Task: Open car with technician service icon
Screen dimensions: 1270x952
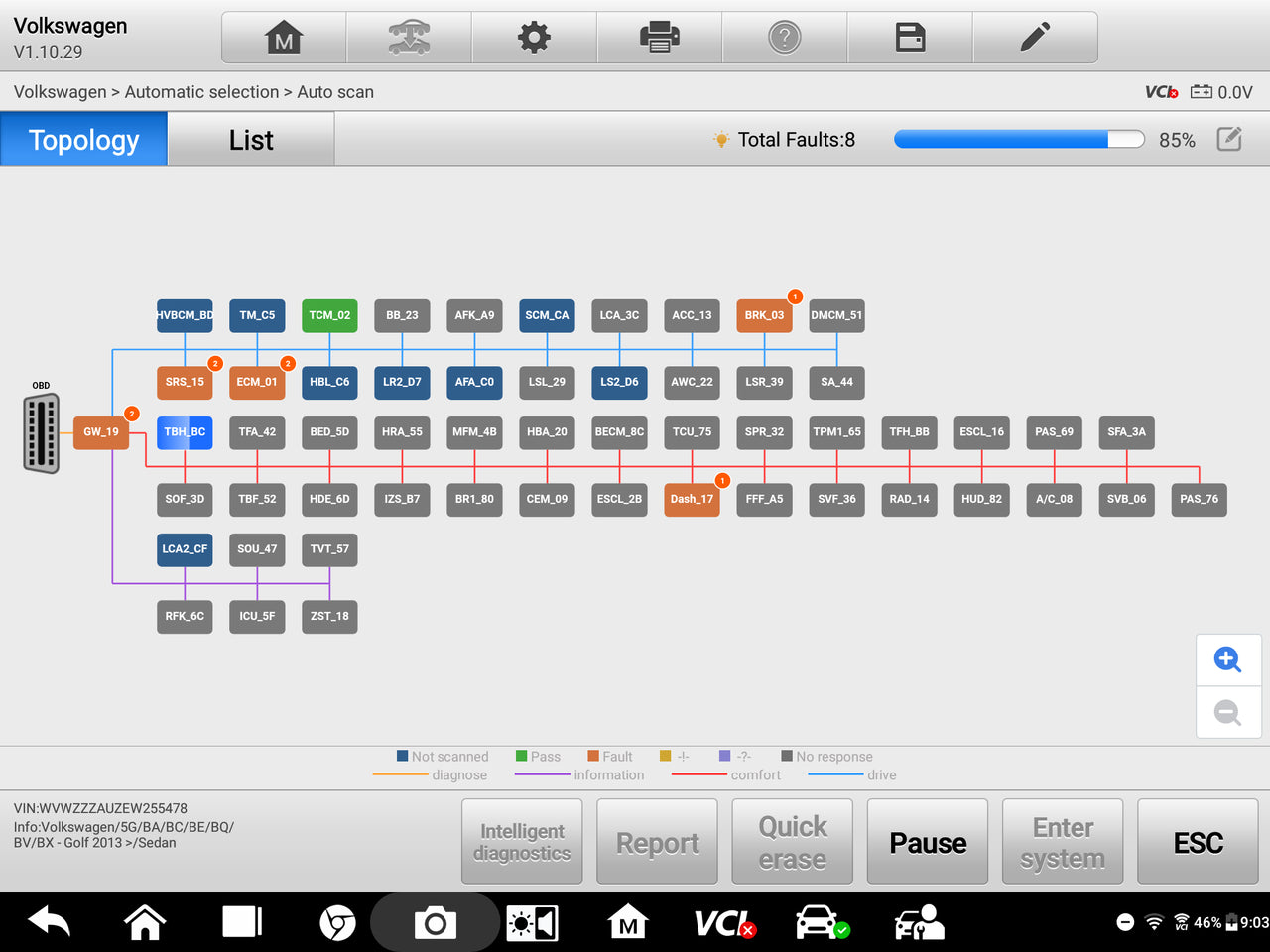Action: coord(919,923)
